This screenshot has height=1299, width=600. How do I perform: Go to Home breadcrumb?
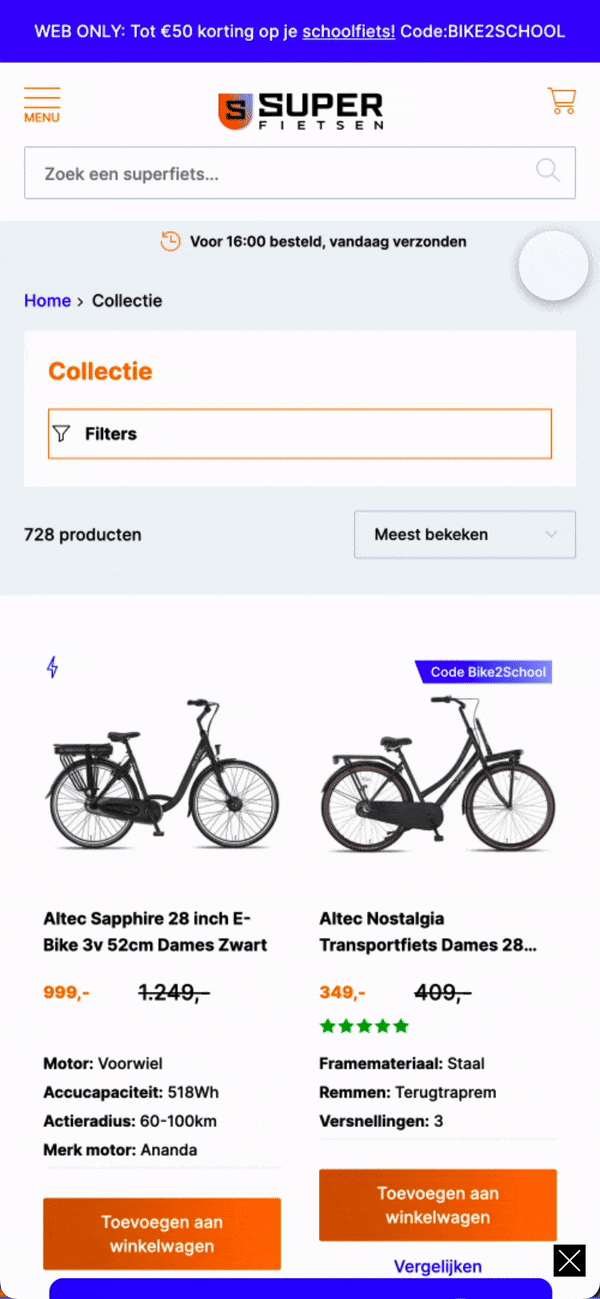[47, 301]
